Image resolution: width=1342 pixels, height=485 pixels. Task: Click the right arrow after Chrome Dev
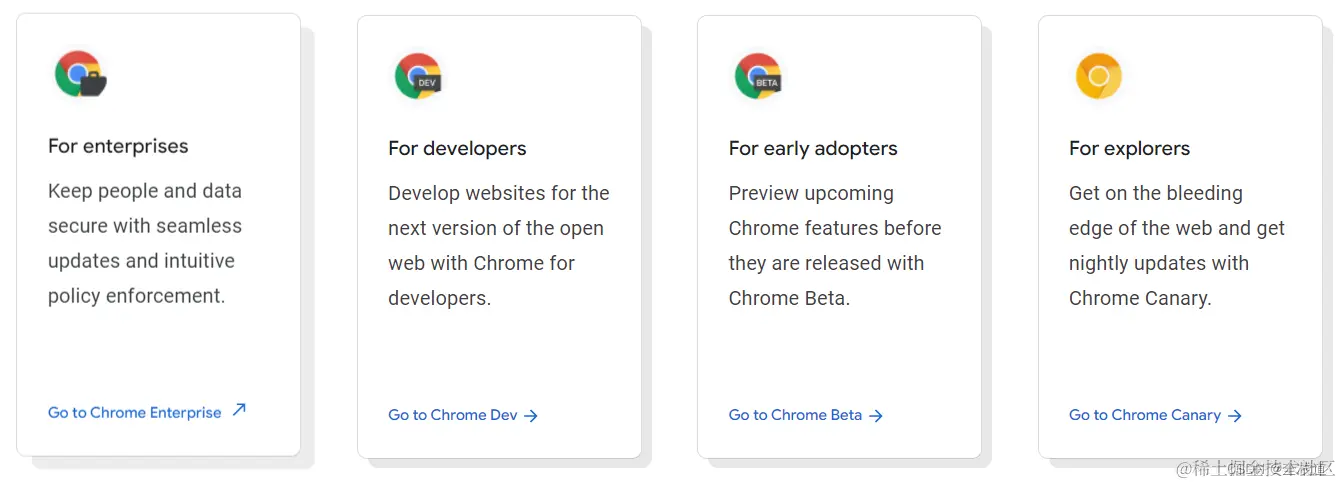click(531, 416)
